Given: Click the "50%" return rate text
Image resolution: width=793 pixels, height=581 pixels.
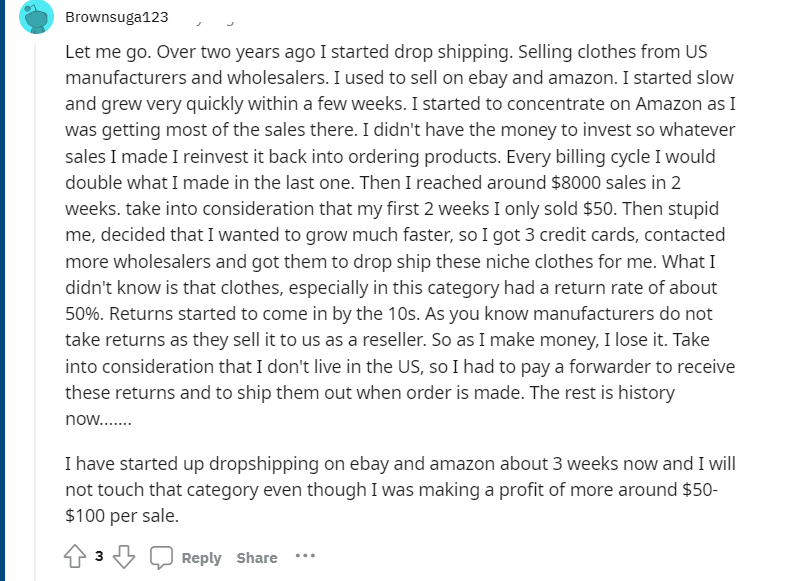Looking at the screenshot, I should (84, 314).
